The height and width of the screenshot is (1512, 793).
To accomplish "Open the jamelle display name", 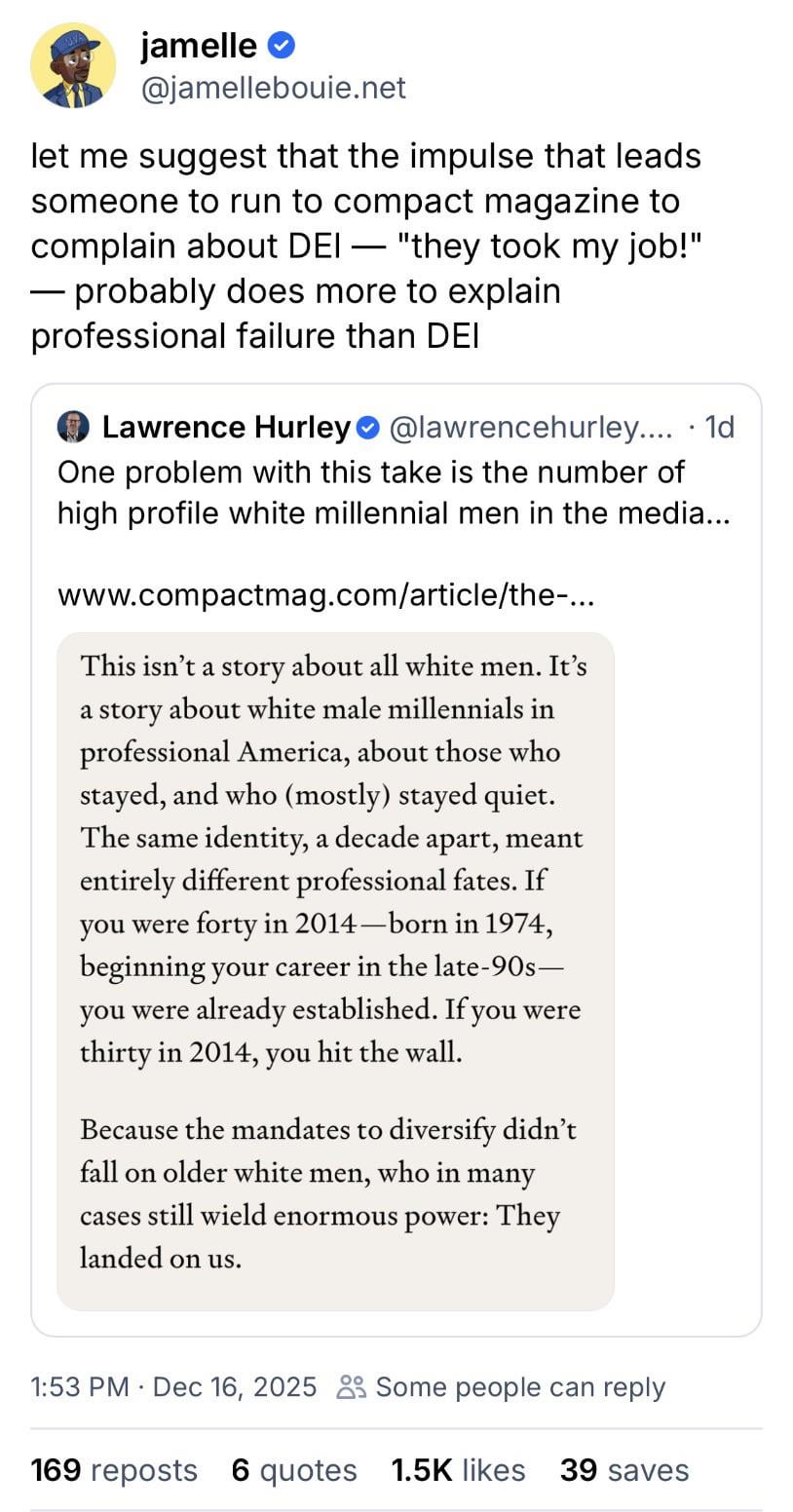I will [199, 45].
